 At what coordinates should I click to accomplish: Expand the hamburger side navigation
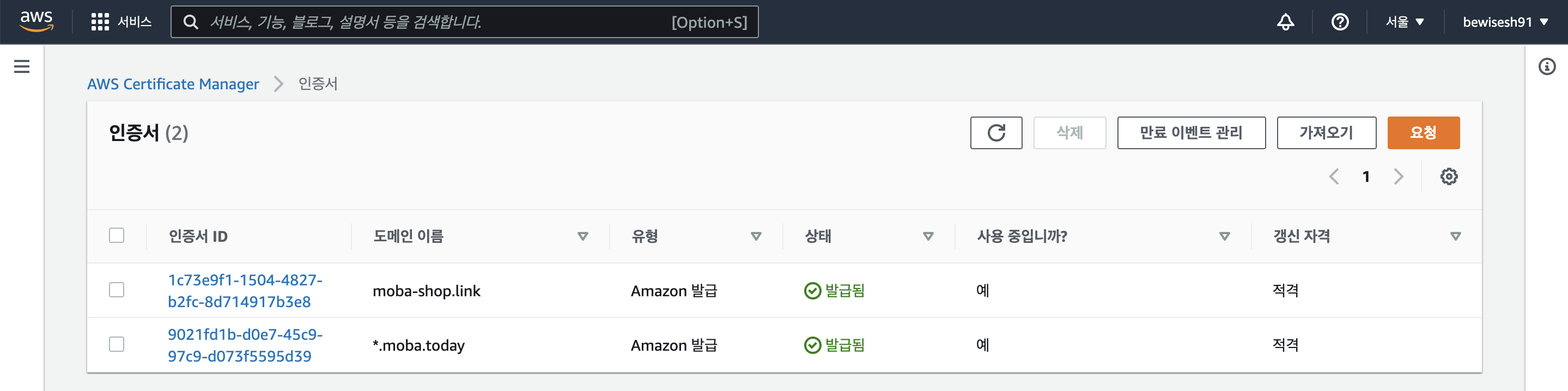point(22,66)
